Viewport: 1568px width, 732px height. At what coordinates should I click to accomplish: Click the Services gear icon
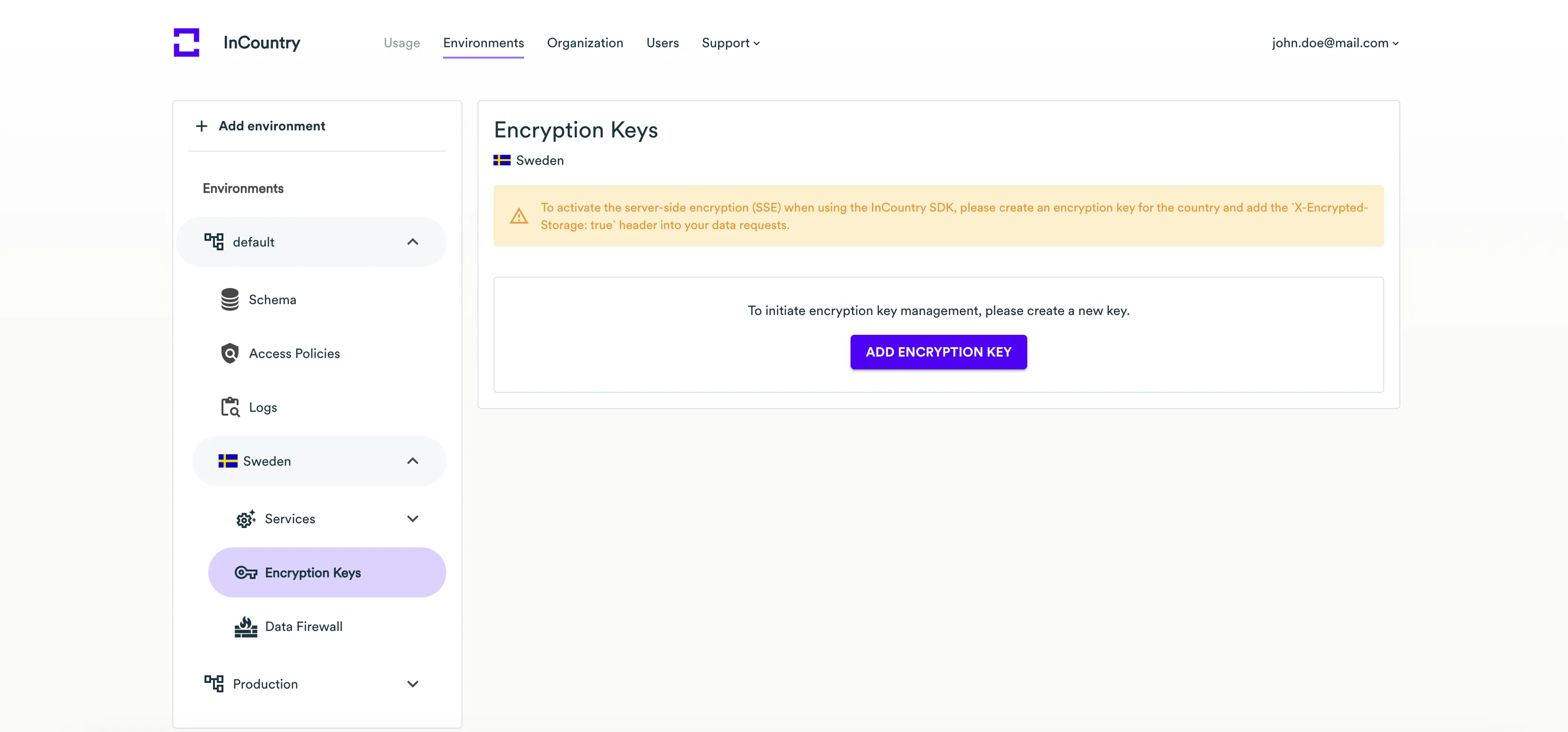coord(245,519)
